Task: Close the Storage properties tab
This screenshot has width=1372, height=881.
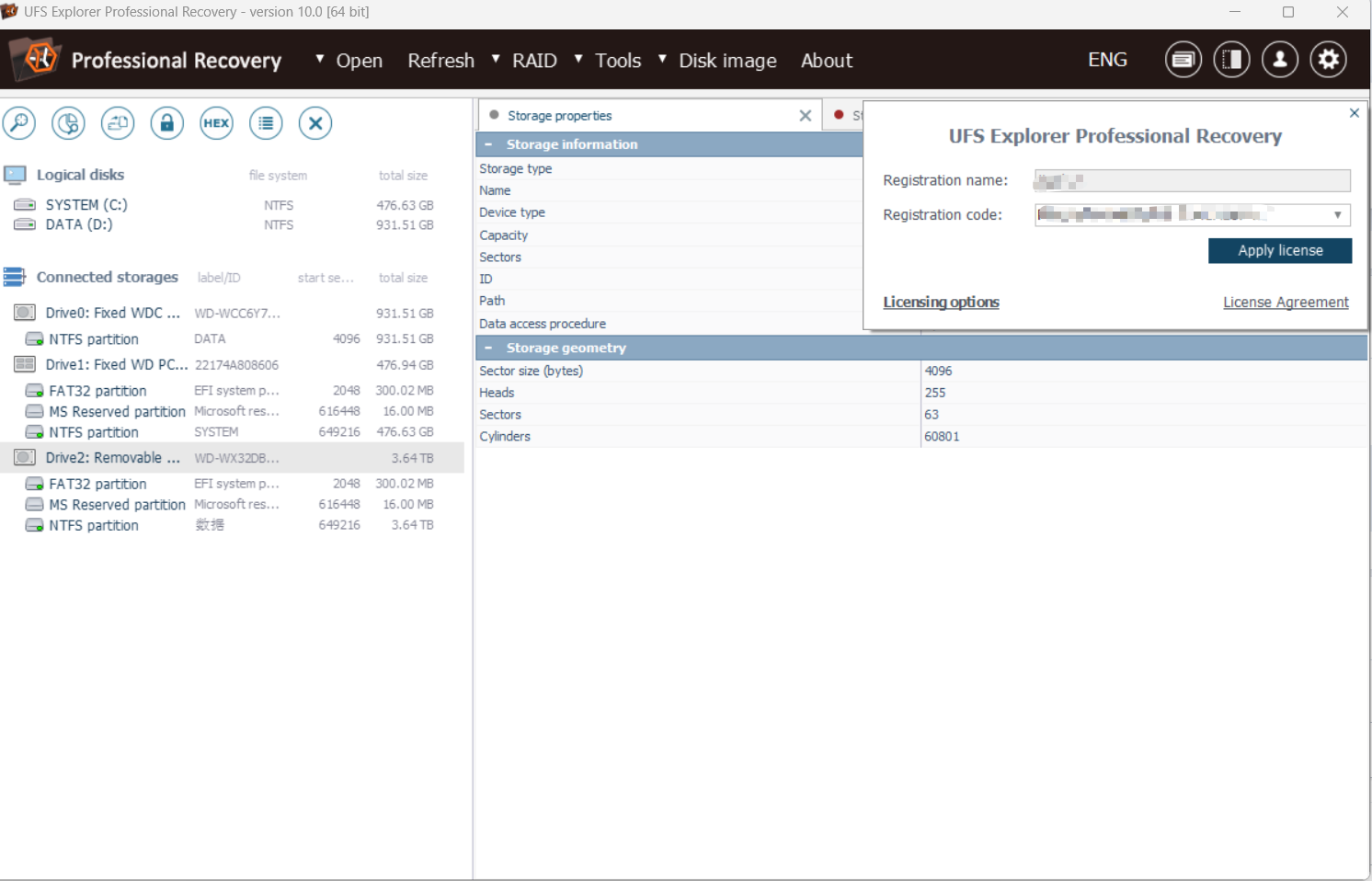Action: coord(806,116)
